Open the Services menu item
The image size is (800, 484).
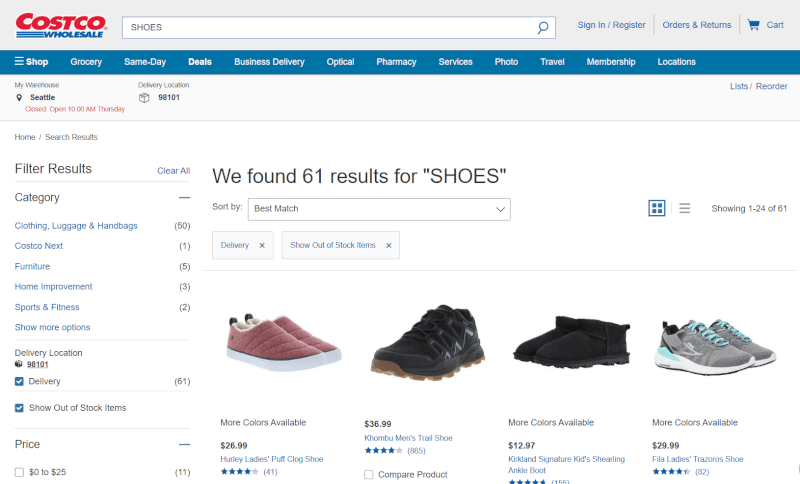pyautogui.click(x=456, y=62)
